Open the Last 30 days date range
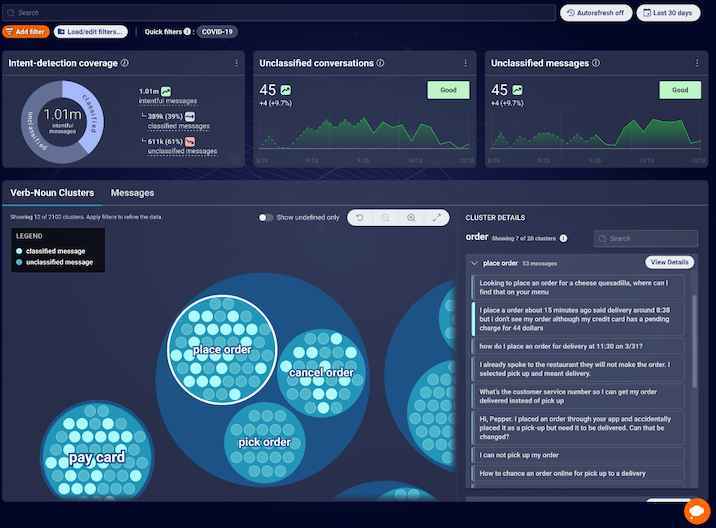716x528 pixels. [x=668, y=13]
